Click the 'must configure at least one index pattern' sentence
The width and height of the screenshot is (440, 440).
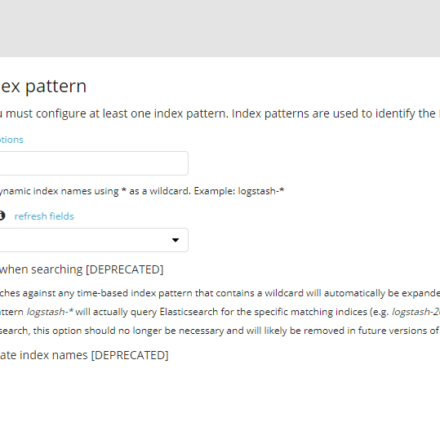click(x=115, y=114)
